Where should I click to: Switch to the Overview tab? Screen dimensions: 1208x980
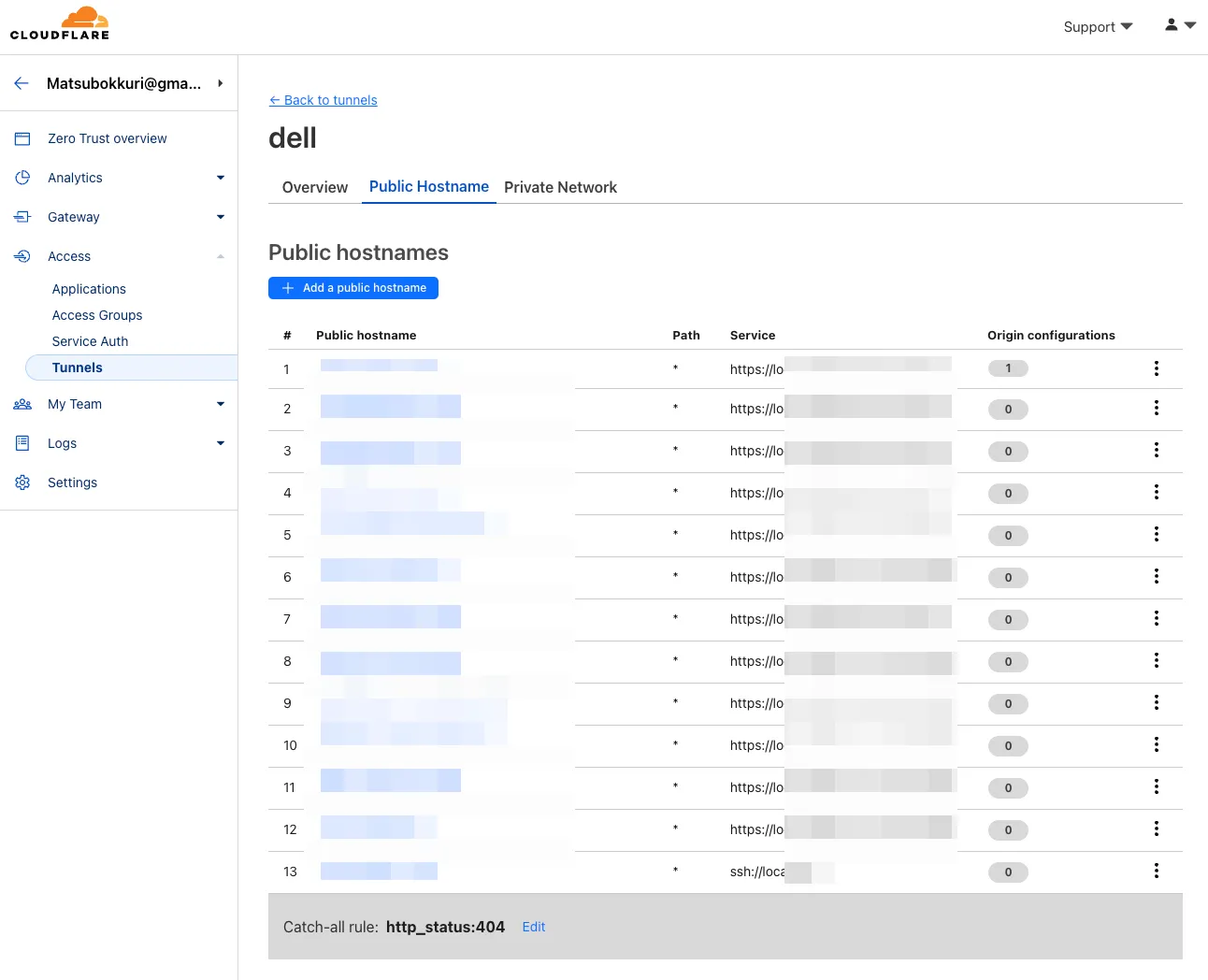[314, 187]
